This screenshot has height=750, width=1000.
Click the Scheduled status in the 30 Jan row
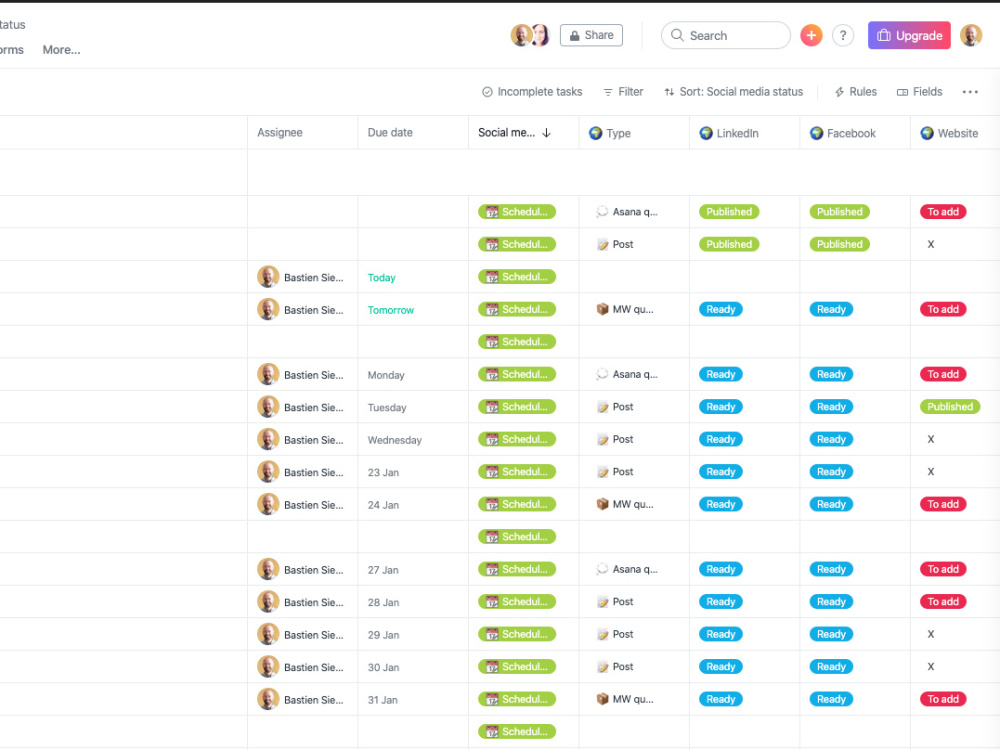tap(517, 667)
